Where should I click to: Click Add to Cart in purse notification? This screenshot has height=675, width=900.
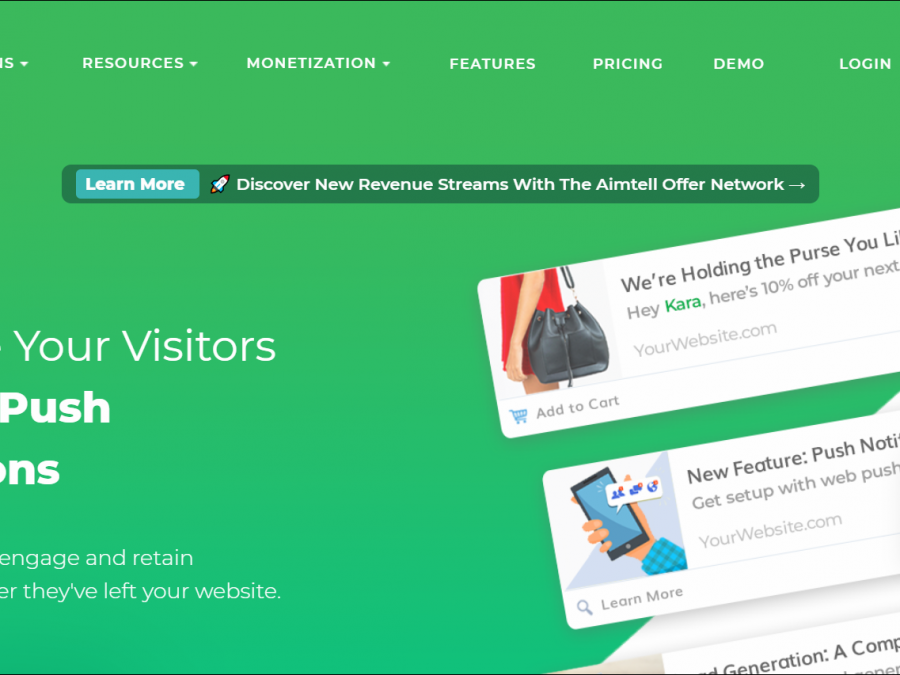coord(577,406)
